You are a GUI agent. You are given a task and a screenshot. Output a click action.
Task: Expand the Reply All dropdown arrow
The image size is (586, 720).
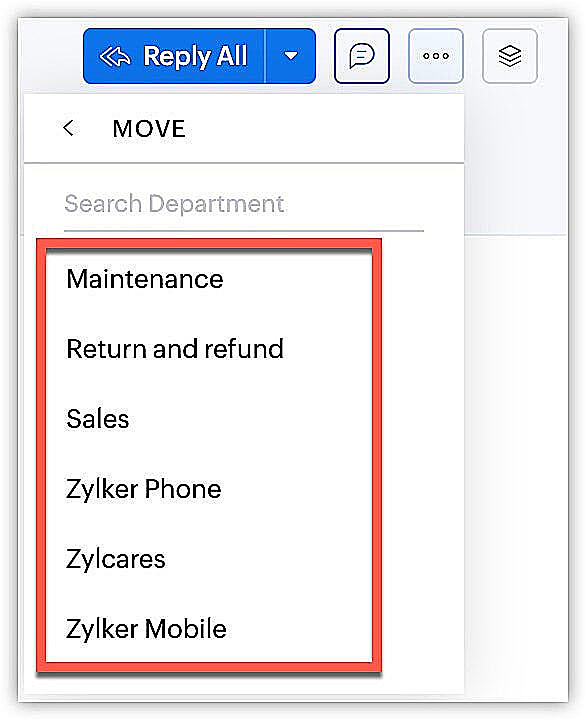(x=290, y=56)
